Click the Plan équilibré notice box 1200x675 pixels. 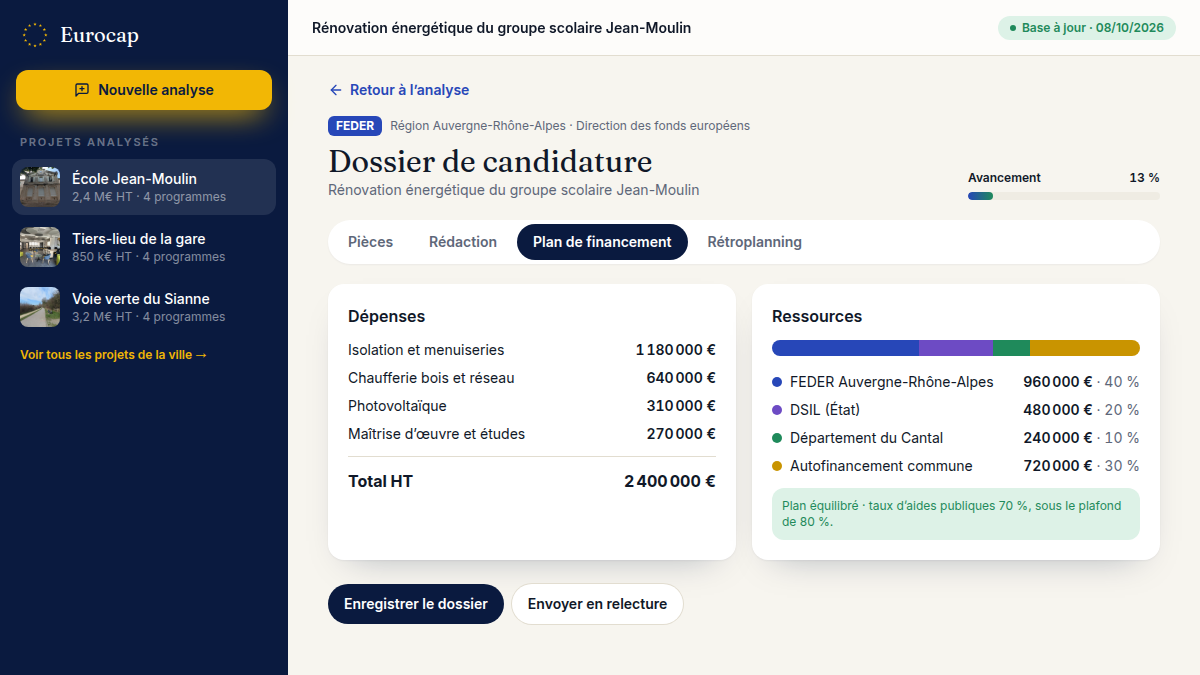956,514
